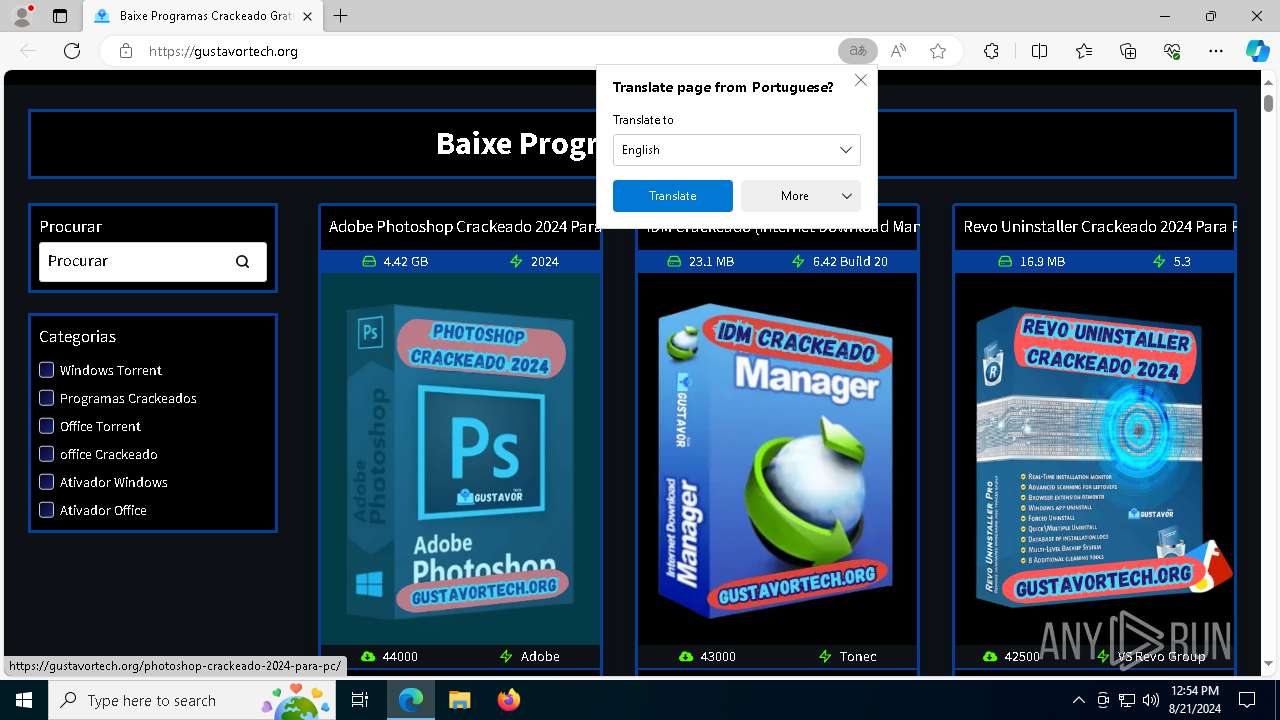Viewport: 1280px width, 720px height.
Task: Launch the Copilot sidebar icon
Action: pos(1257,51)
